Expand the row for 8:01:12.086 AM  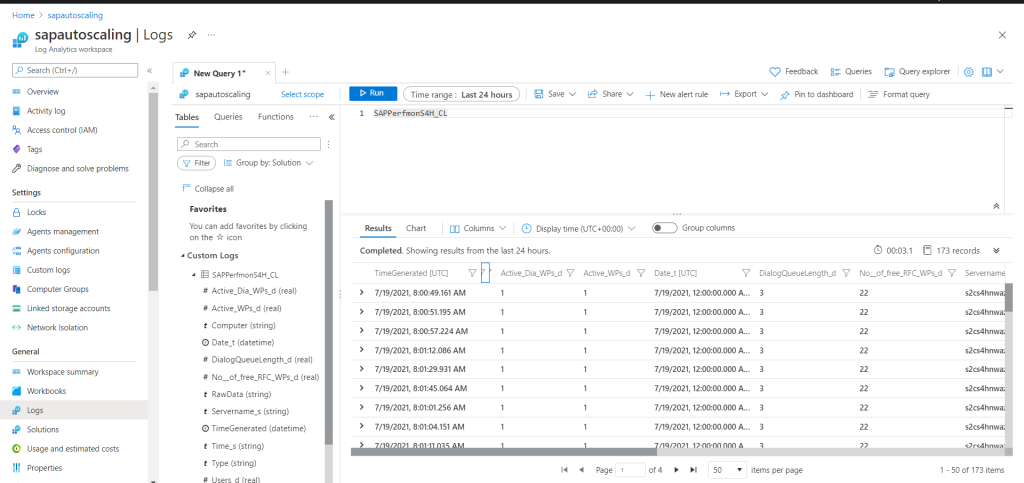click(x=362, y=351)
